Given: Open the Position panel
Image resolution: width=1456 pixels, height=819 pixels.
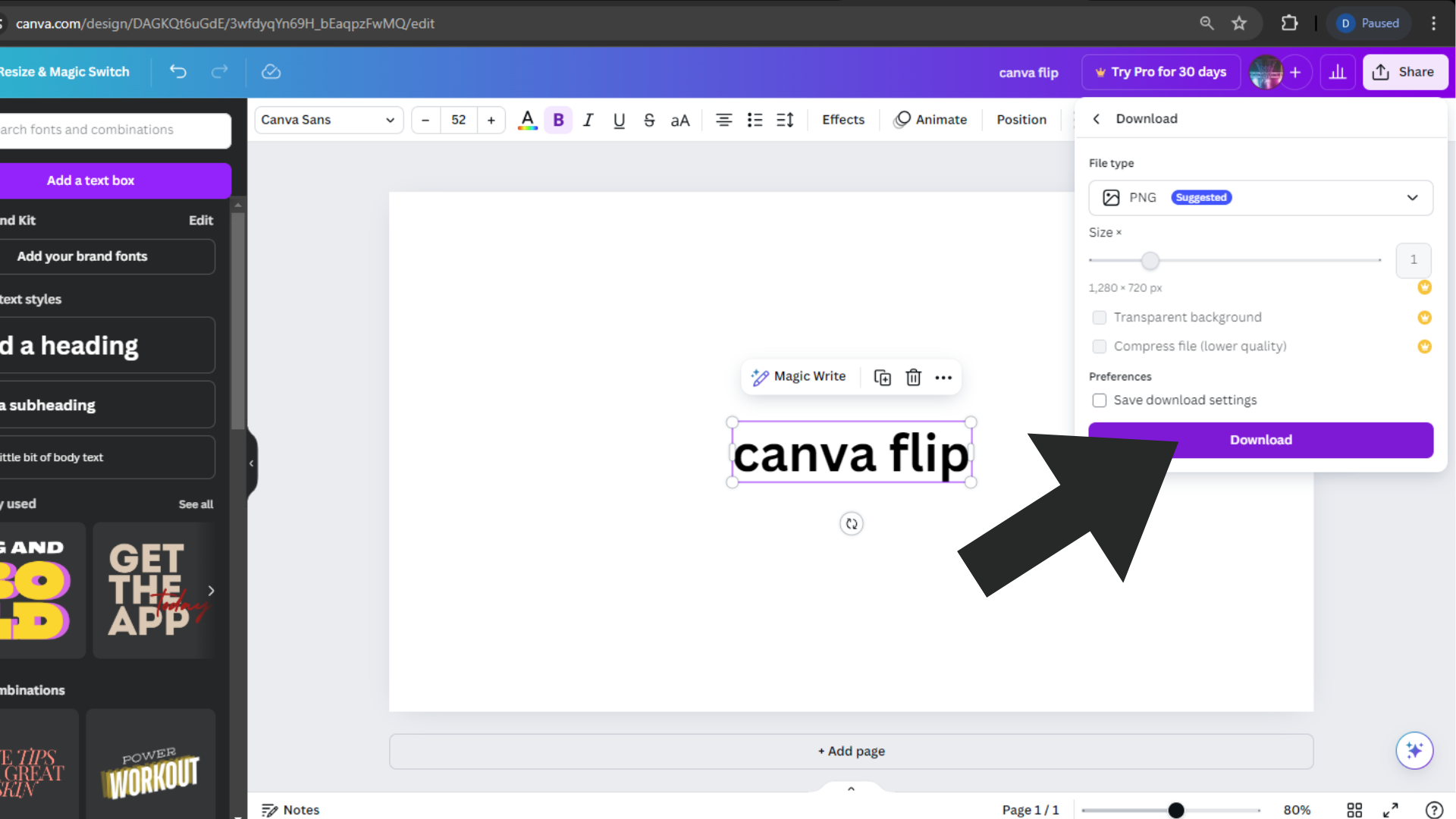Looking at the screenshot, I should point(1021,120).
